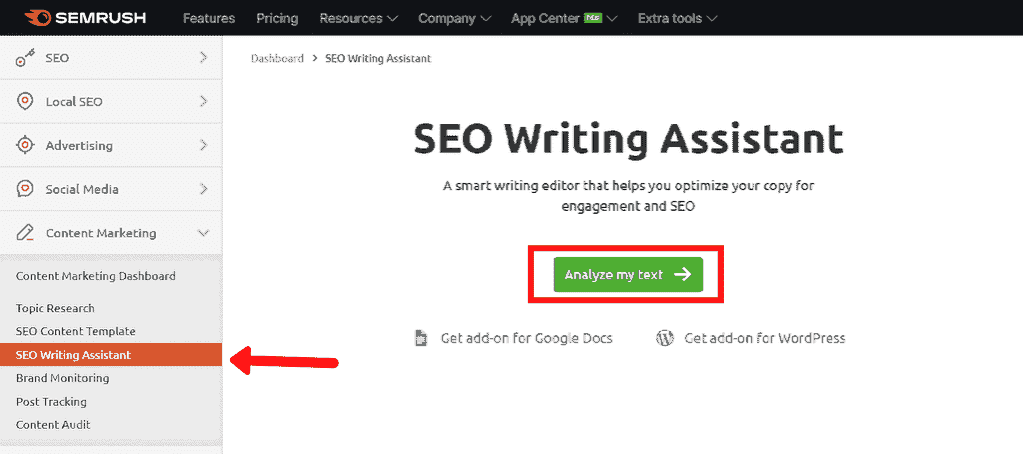Expand the Local SEO section chevron

pos(204,101)
